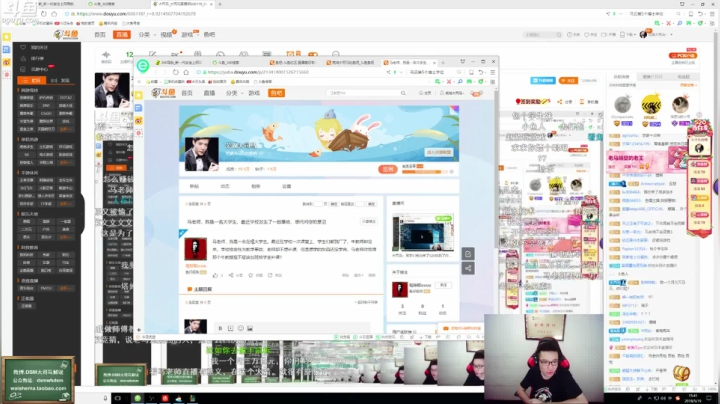Click the follow button beside the poster in About panel

(443, 285)
